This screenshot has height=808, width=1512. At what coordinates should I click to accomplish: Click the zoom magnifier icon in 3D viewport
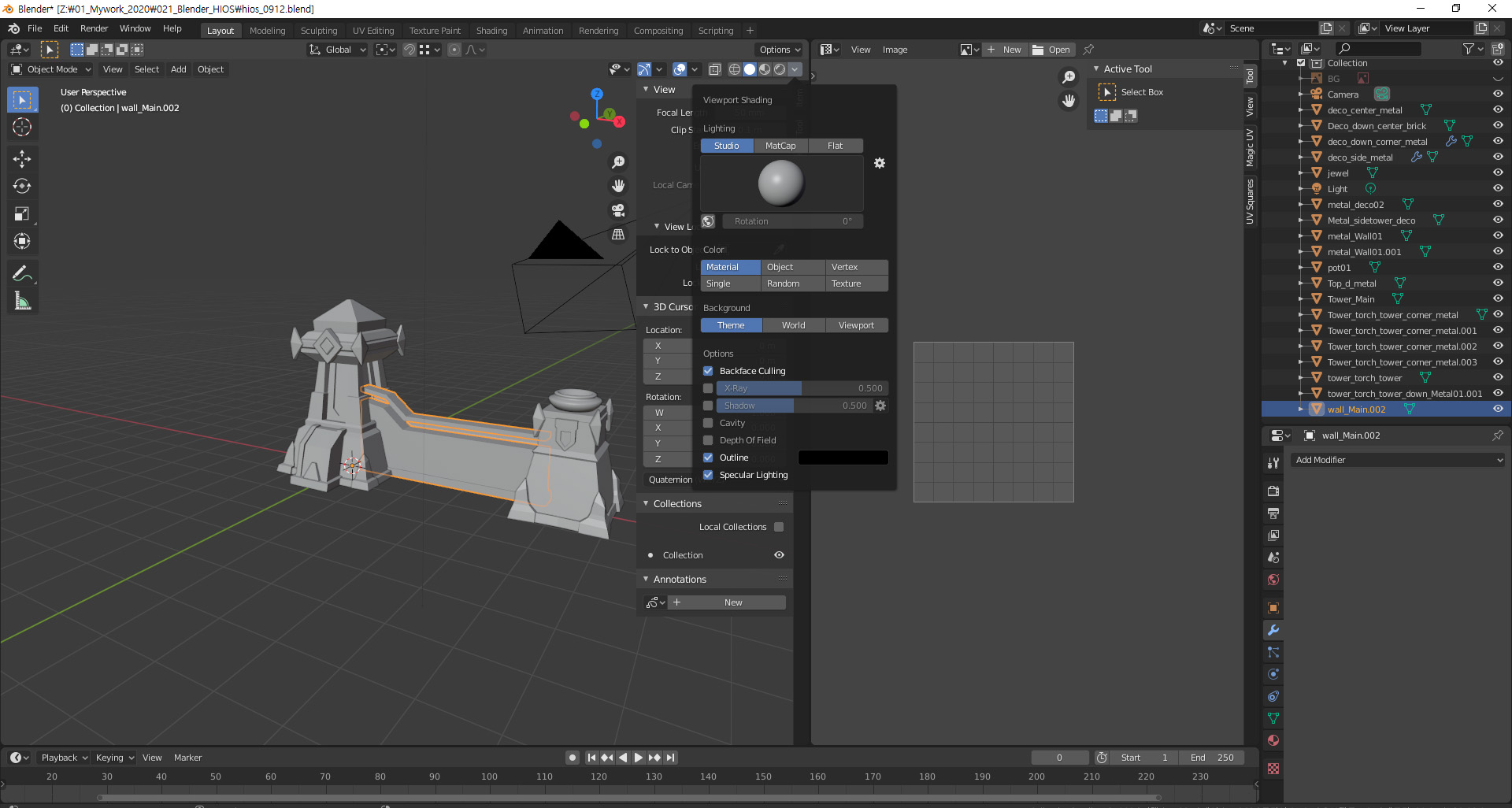(618, 161)
